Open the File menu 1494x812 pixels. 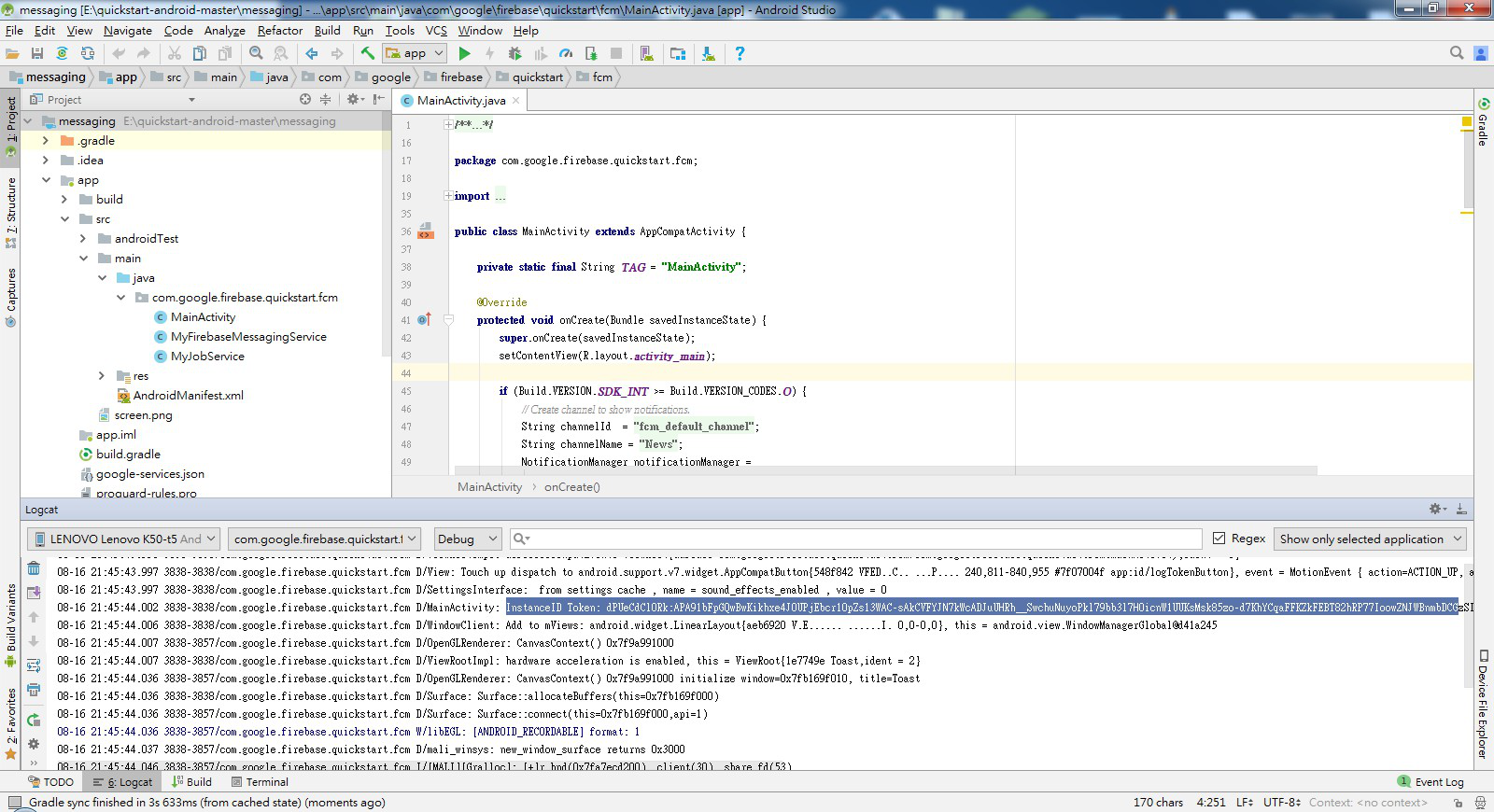pos(14,30)
